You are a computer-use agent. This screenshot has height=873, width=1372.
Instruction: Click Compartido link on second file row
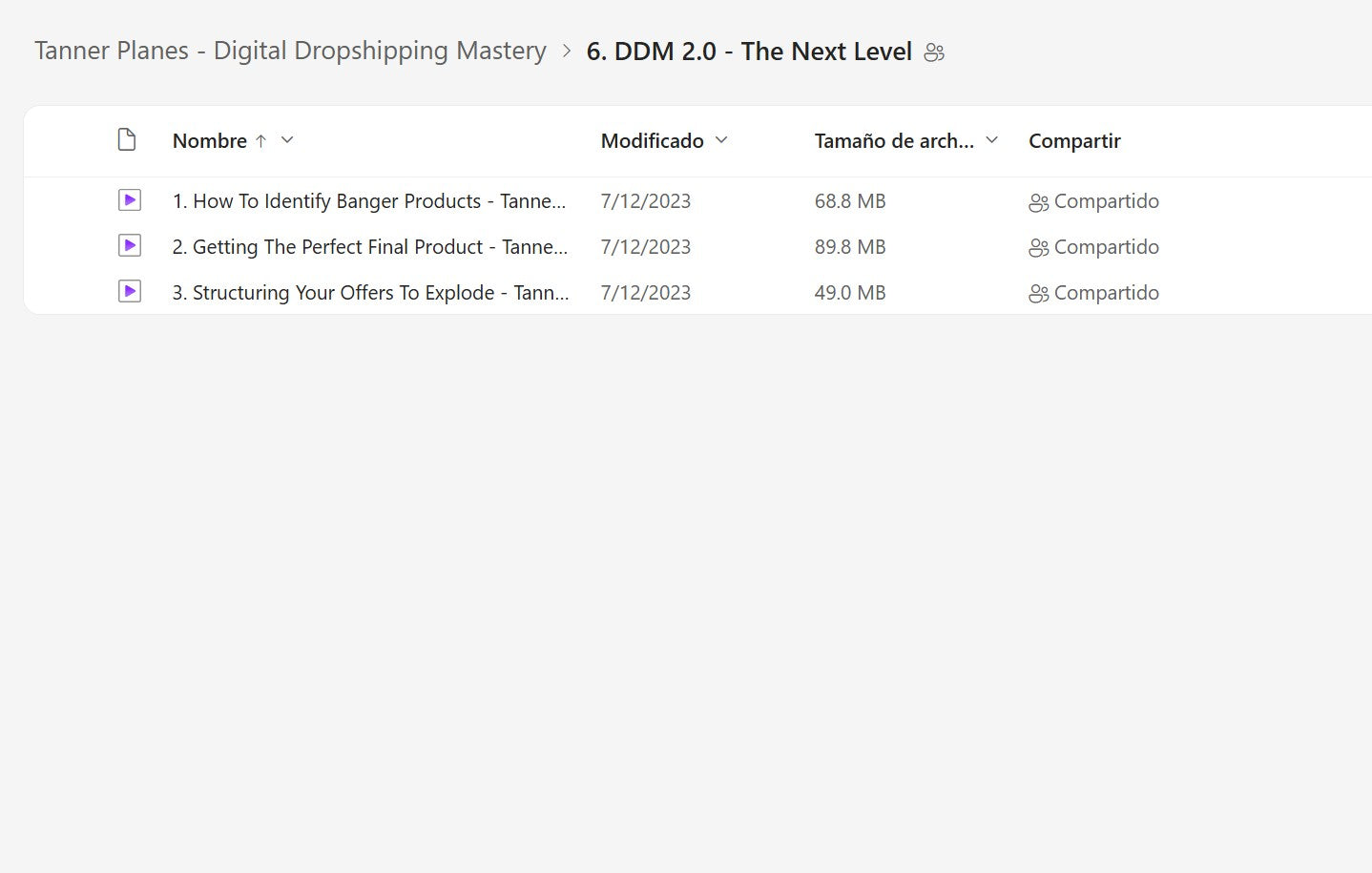(1106, 247)
